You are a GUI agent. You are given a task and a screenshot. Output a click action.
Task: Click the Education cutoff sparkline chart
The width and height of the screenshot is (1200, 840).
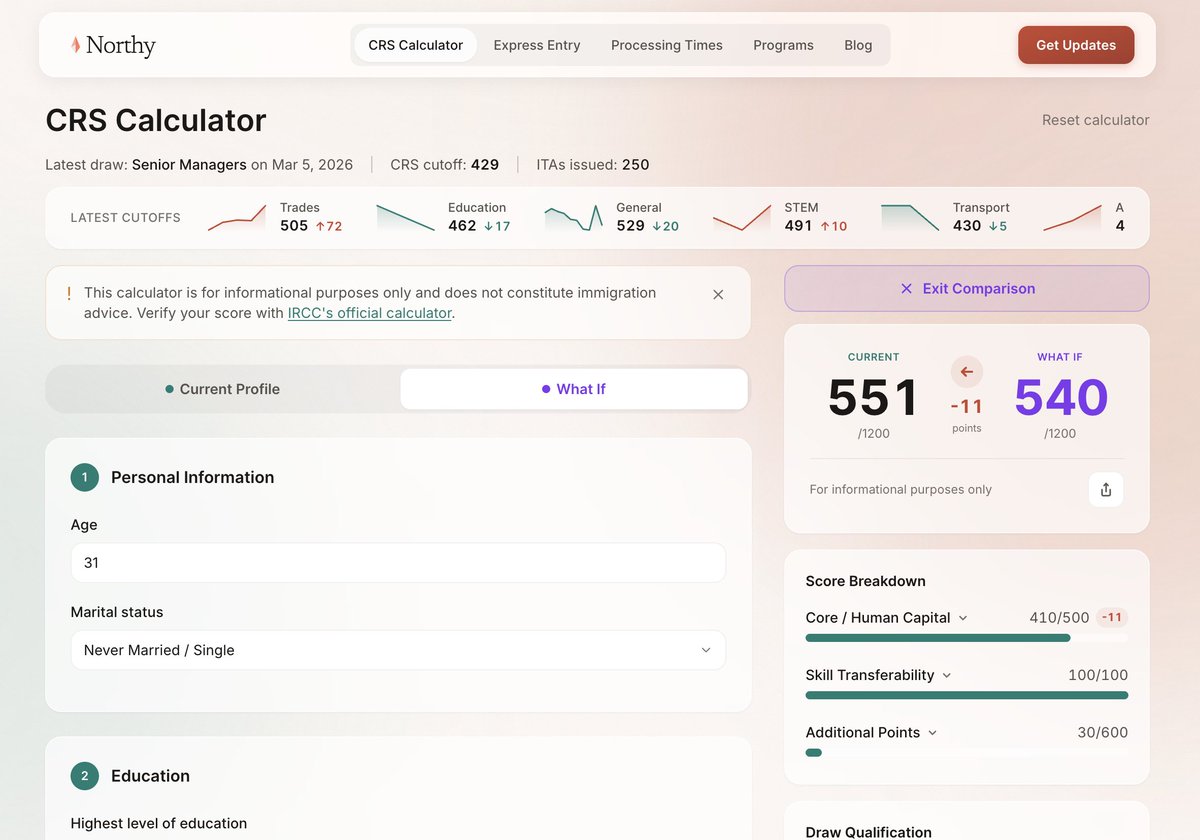(x=406, y=218)
